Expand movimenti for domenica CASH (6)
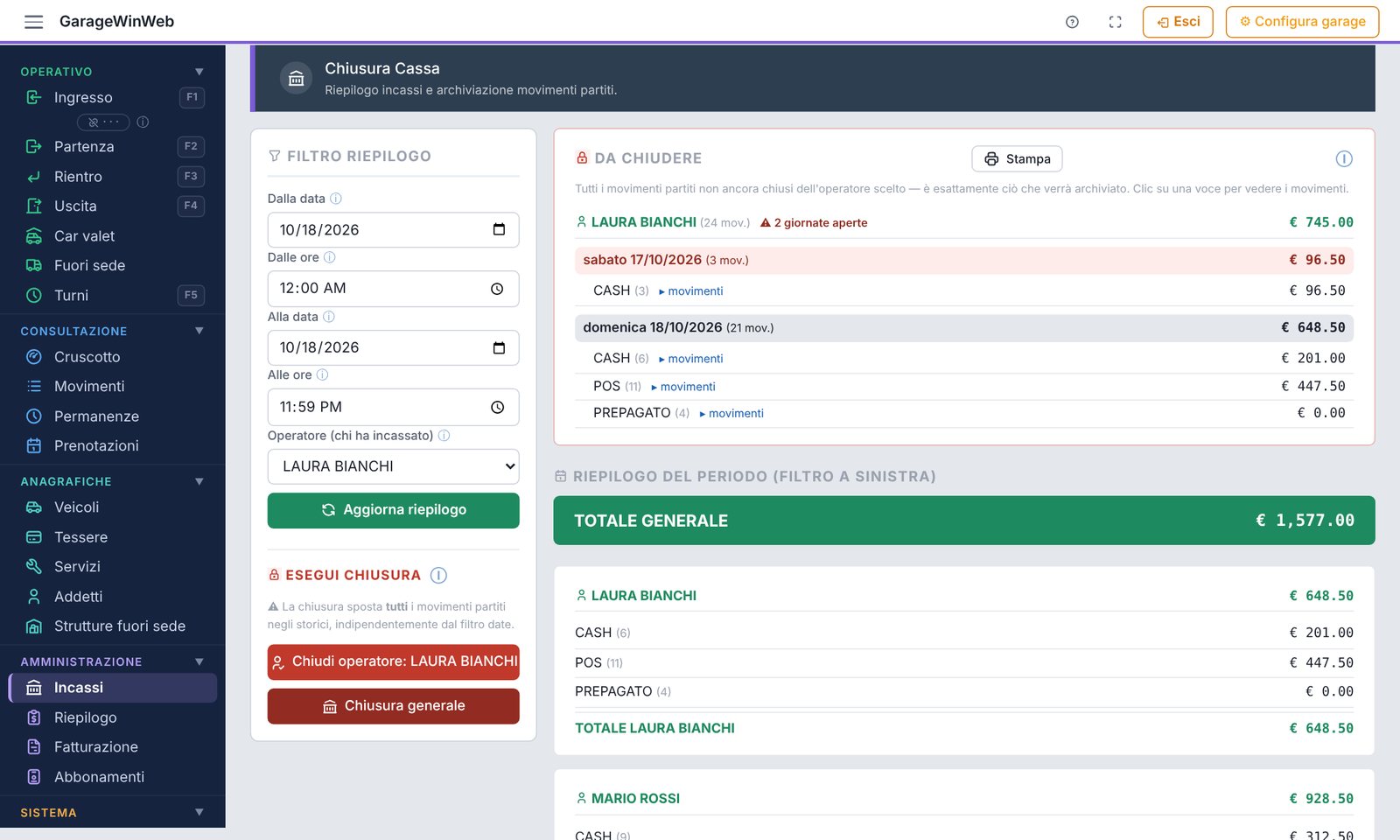 click(x=690, y=359)
